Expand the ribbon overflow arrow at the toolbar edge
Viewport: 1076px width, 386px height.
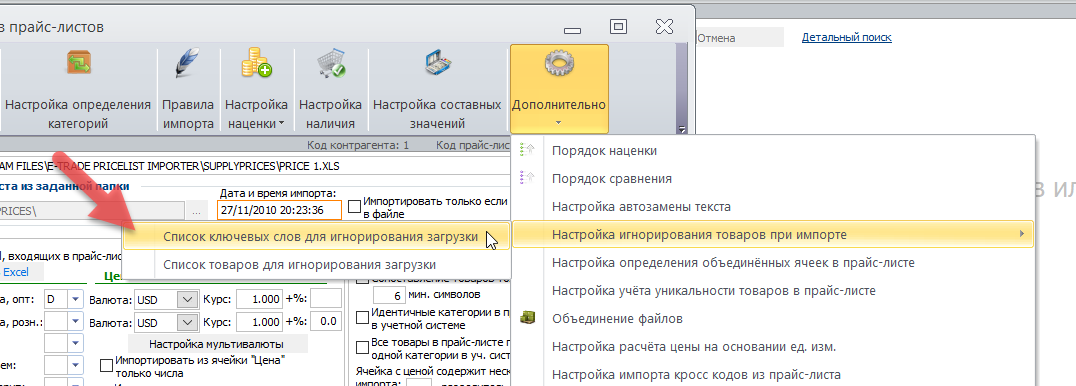pyautogui.click(x=681, y=128)
